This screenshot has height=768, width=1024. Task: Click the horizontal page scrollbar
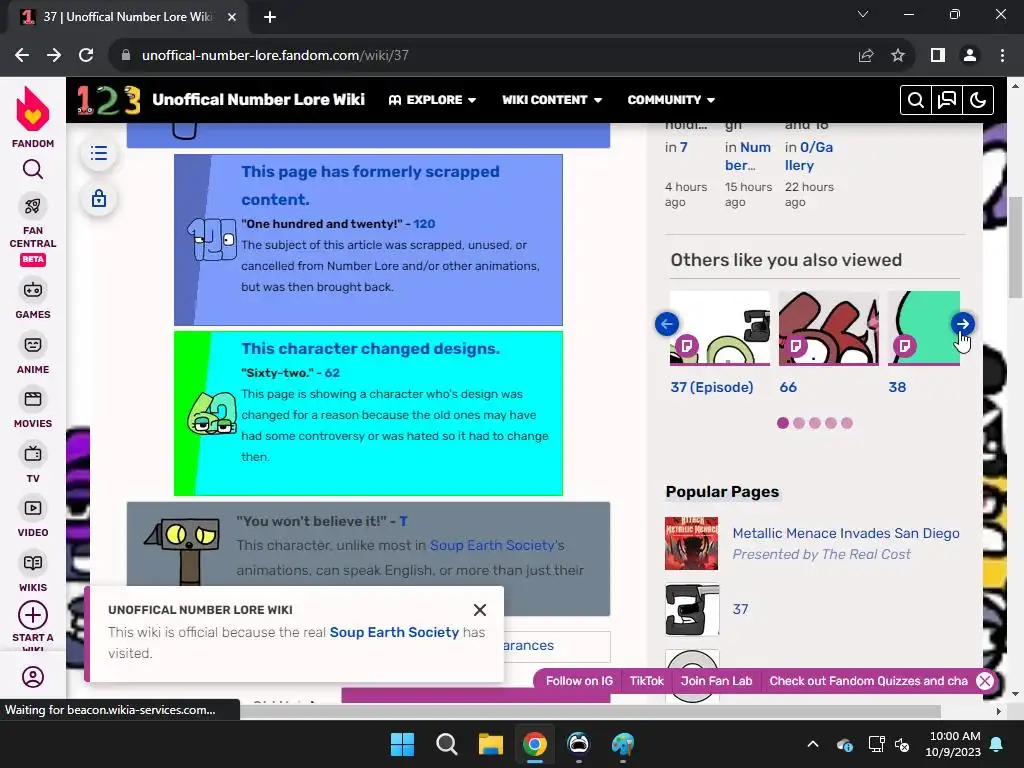pos(590,711)
